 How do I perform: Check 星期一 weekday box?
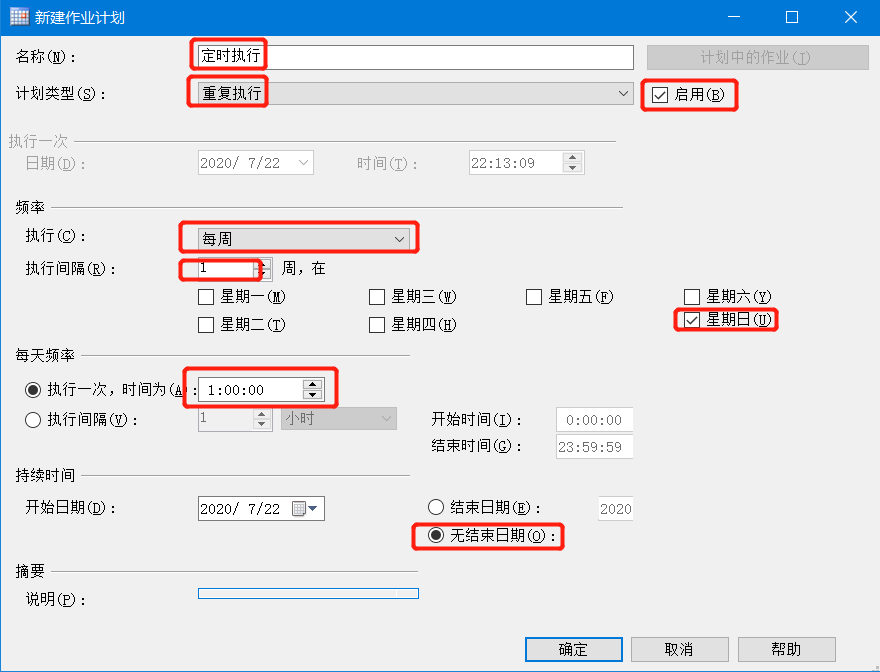pyautogui.click(x=206, y=296)
